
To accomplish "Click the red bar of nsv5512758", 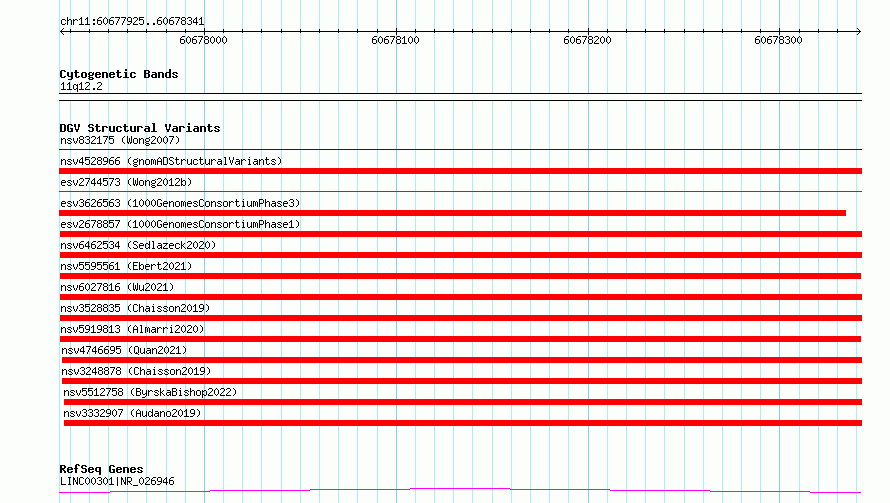I will coord(463,402).
